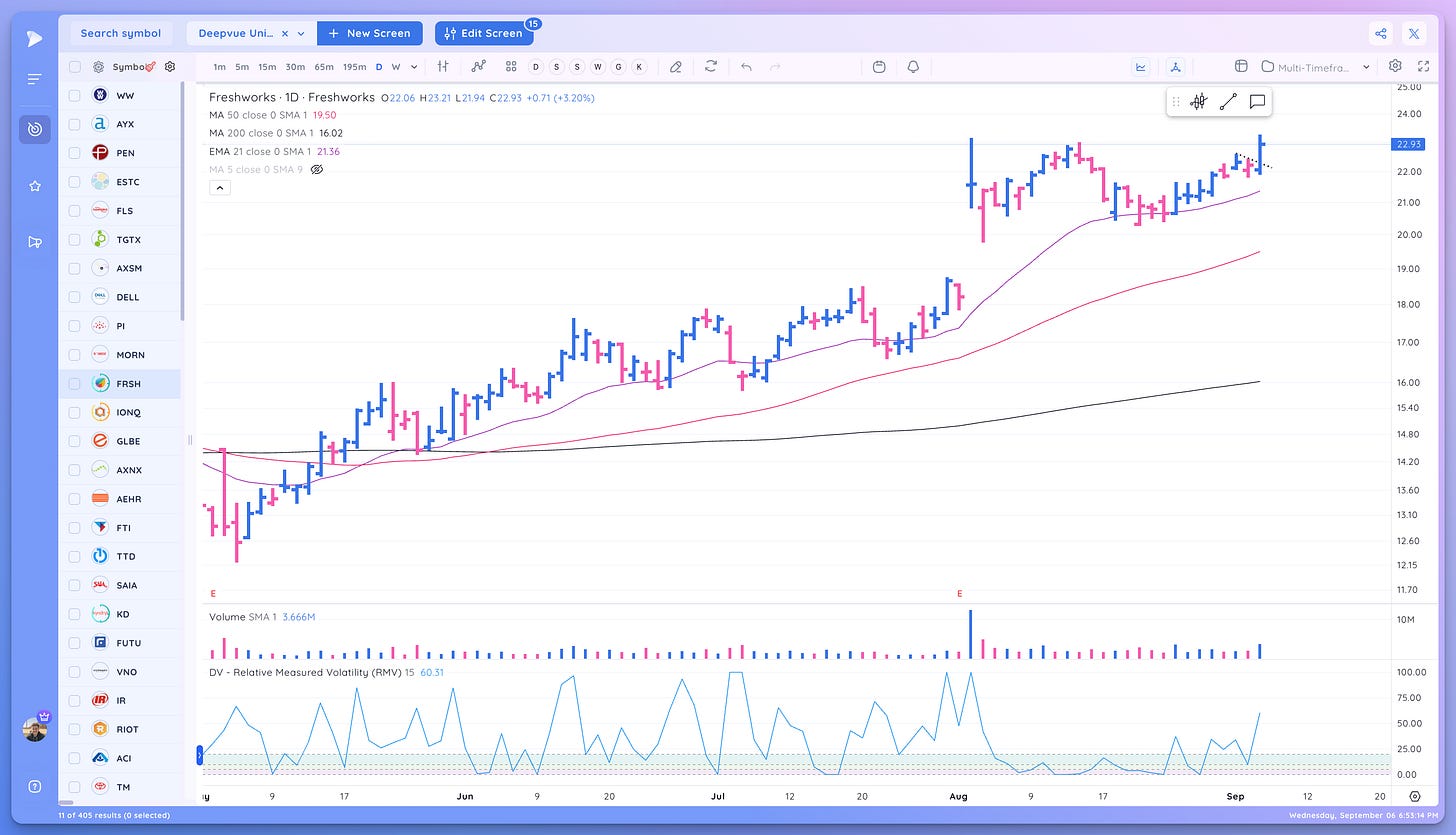Click the settings gear below price axis
The height and width of the screenshot is (835, 1456).
tap(1415, 796)
